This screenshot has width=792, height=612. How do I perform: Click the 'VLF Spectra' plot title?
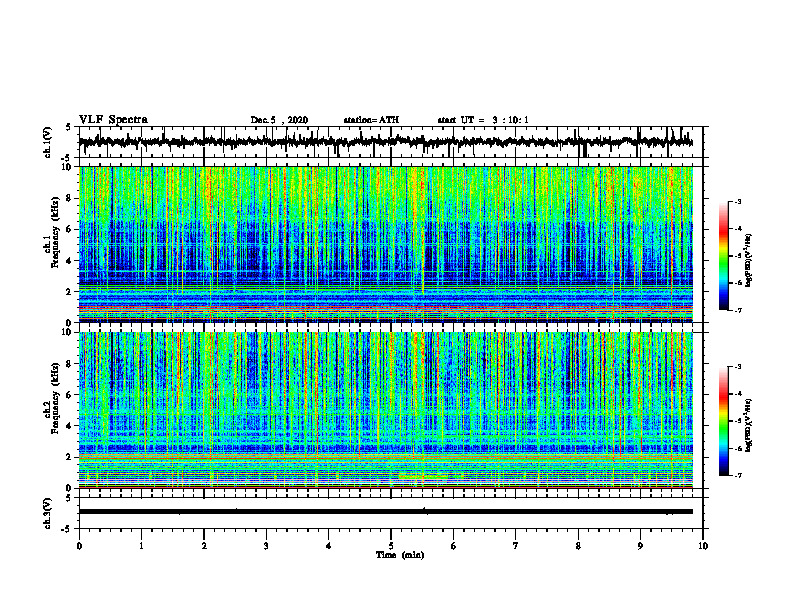[x=113, y=120]
